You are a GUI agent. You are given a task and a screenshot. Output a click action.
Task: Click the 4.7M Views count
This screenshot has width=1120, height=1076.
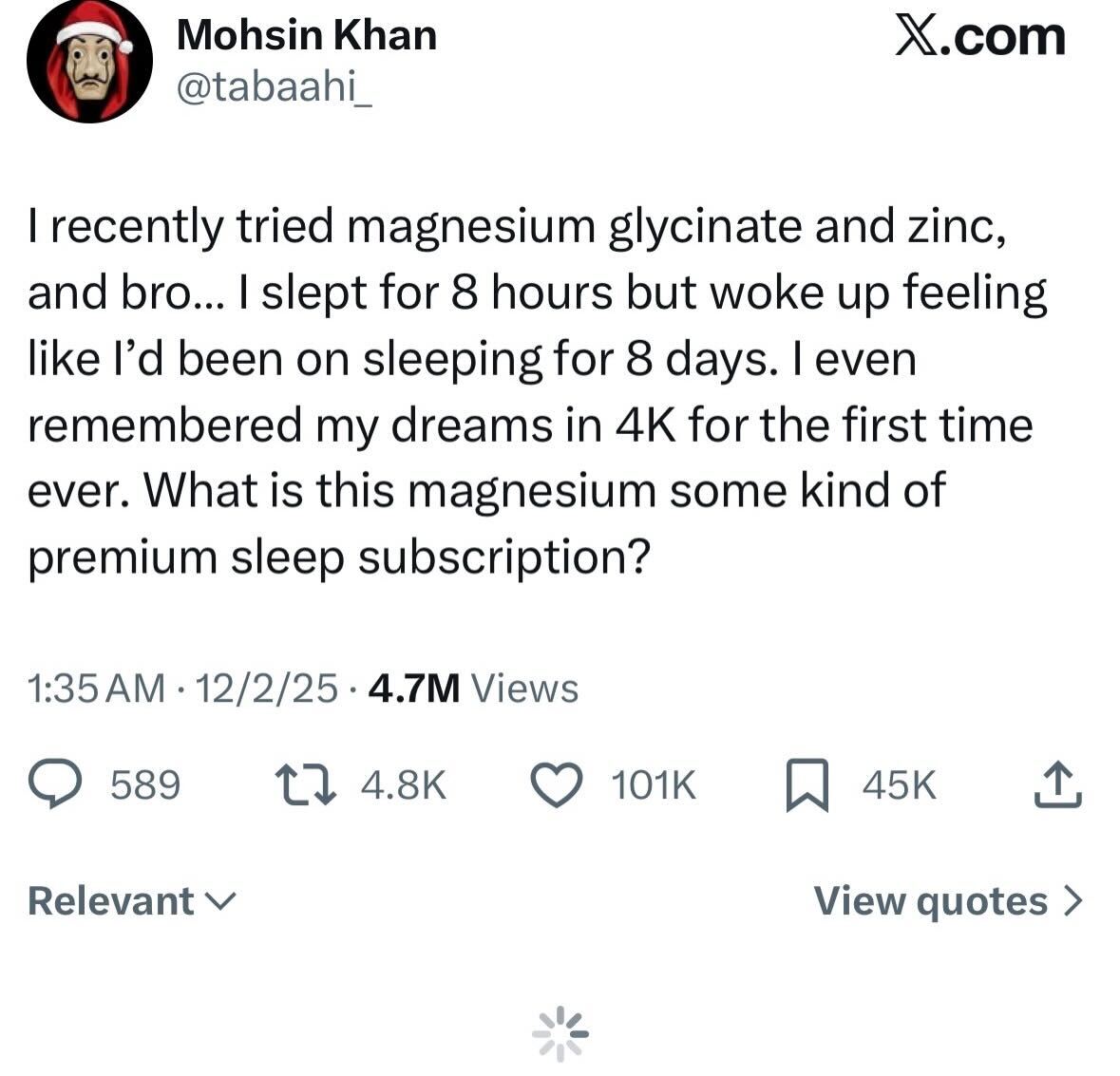472,689
